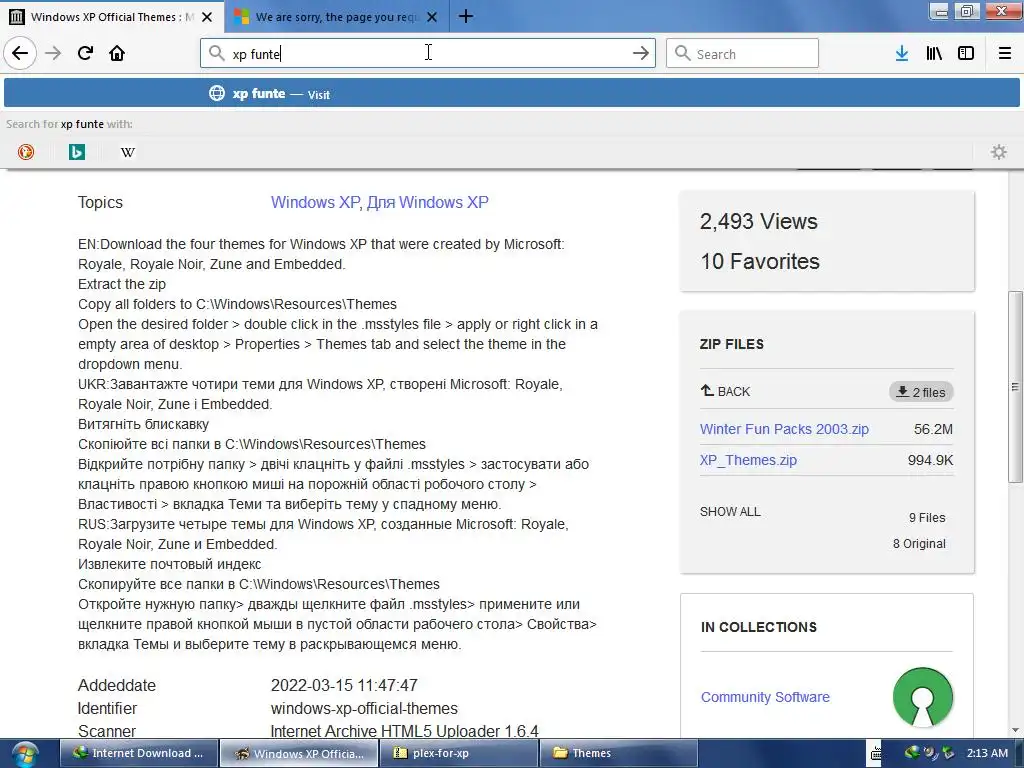Close the Windows XP Official Themes tab
The width and height of the screenshot is (1024, 768).
207,17
